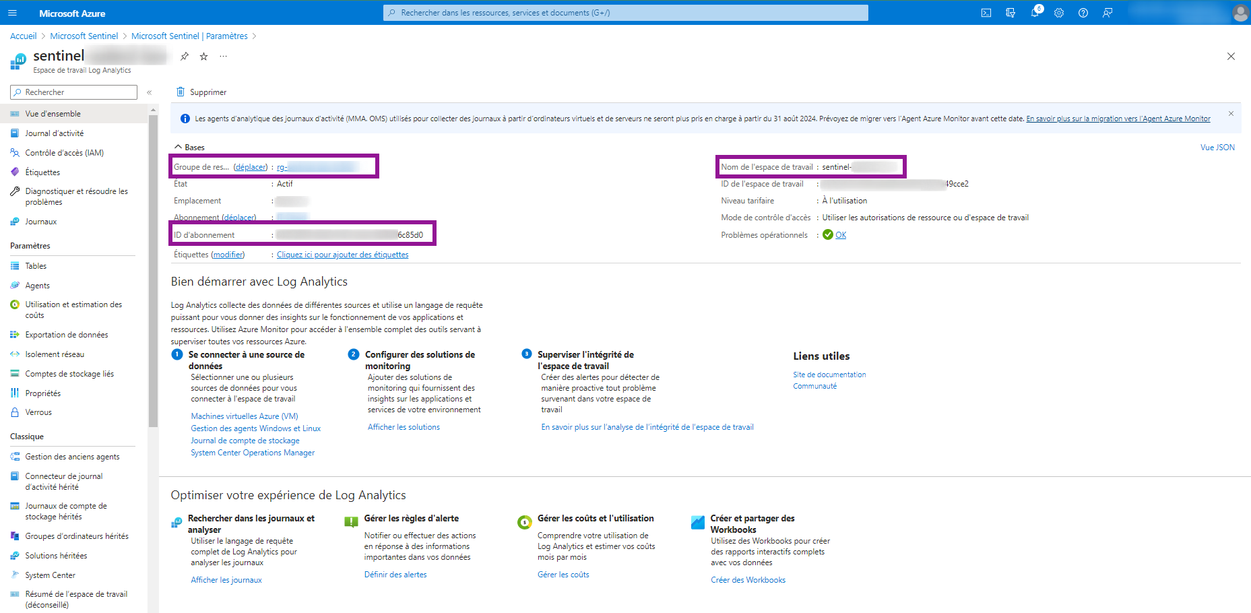Open the OK operational problems link
Viewport: 1251px width, 613px height.
pyautogui.click(x=841, y=235)
